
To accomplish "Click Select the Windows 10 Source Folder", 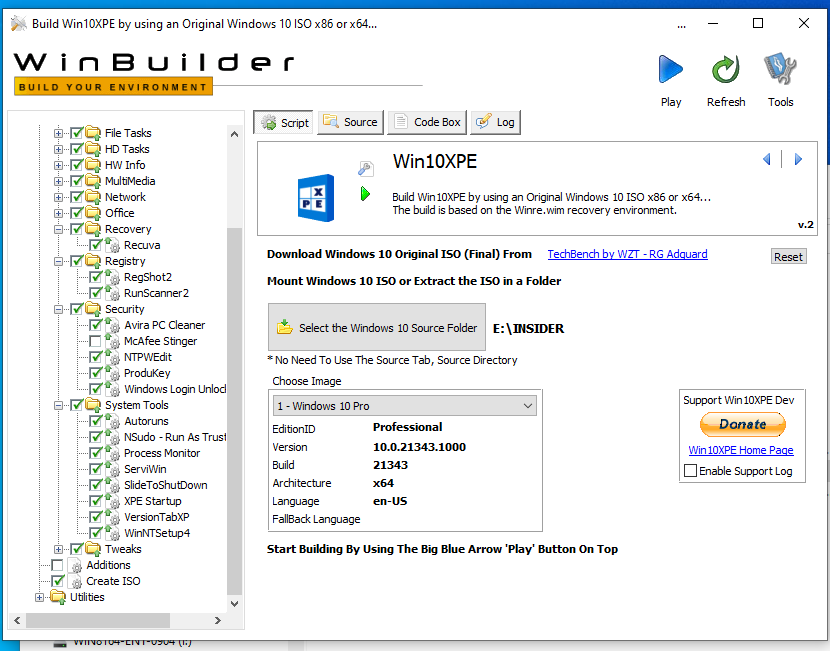I will [377, 328].
